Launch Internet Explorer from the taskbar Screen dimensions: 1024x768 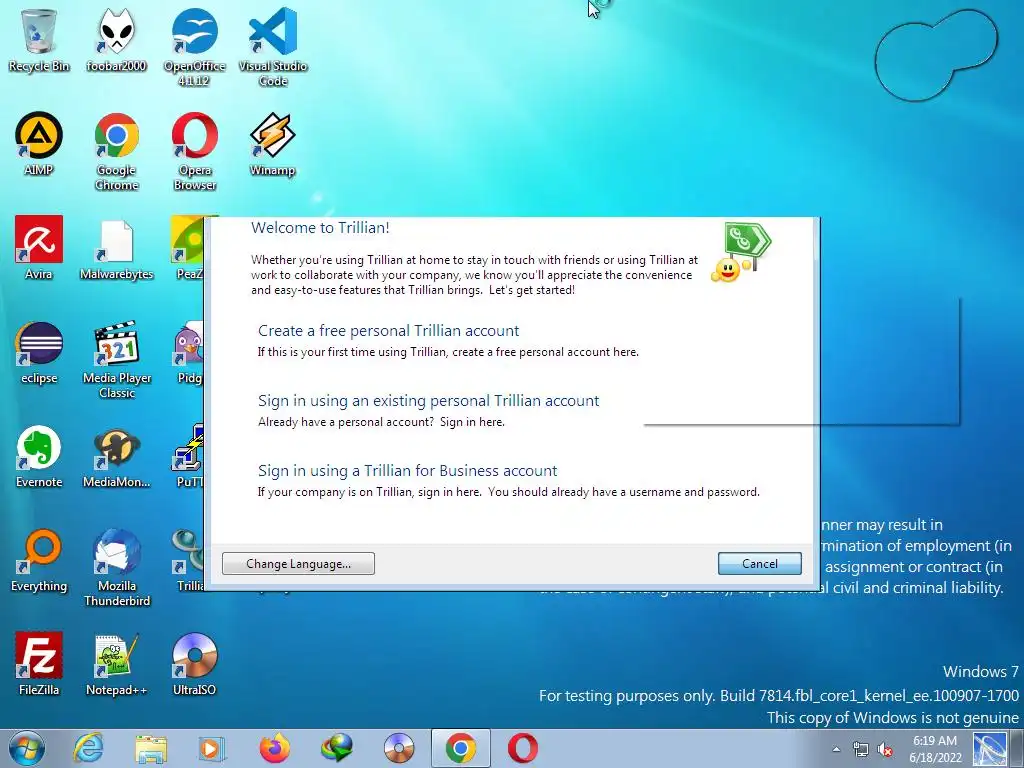88,748
